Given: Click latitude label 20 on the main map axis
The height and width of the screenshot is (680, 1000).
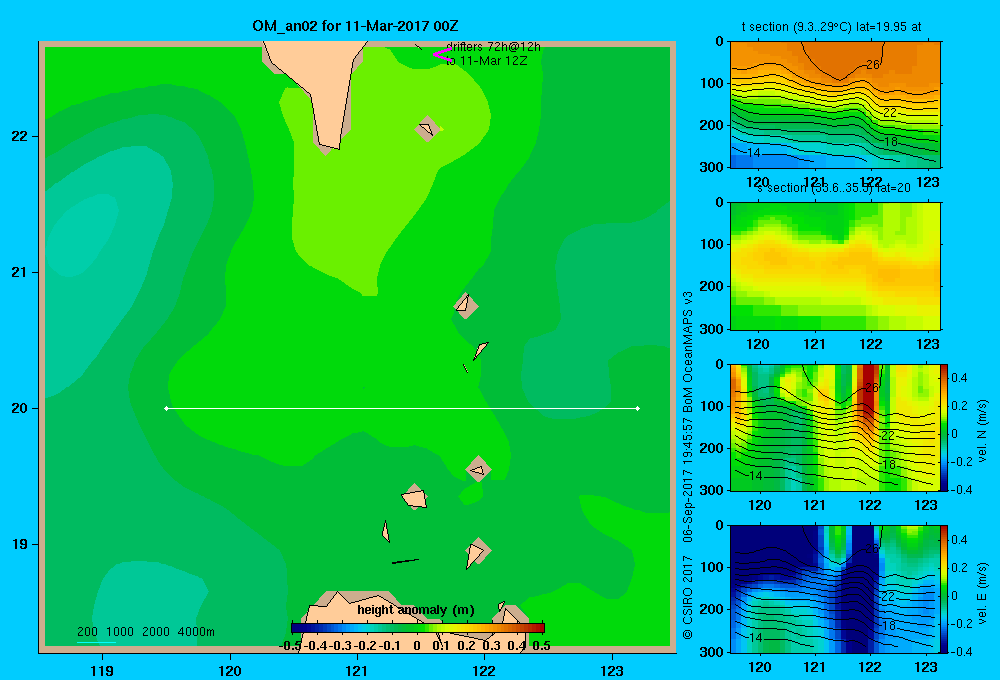Looking at the screenshot, I should click(20, 408).
